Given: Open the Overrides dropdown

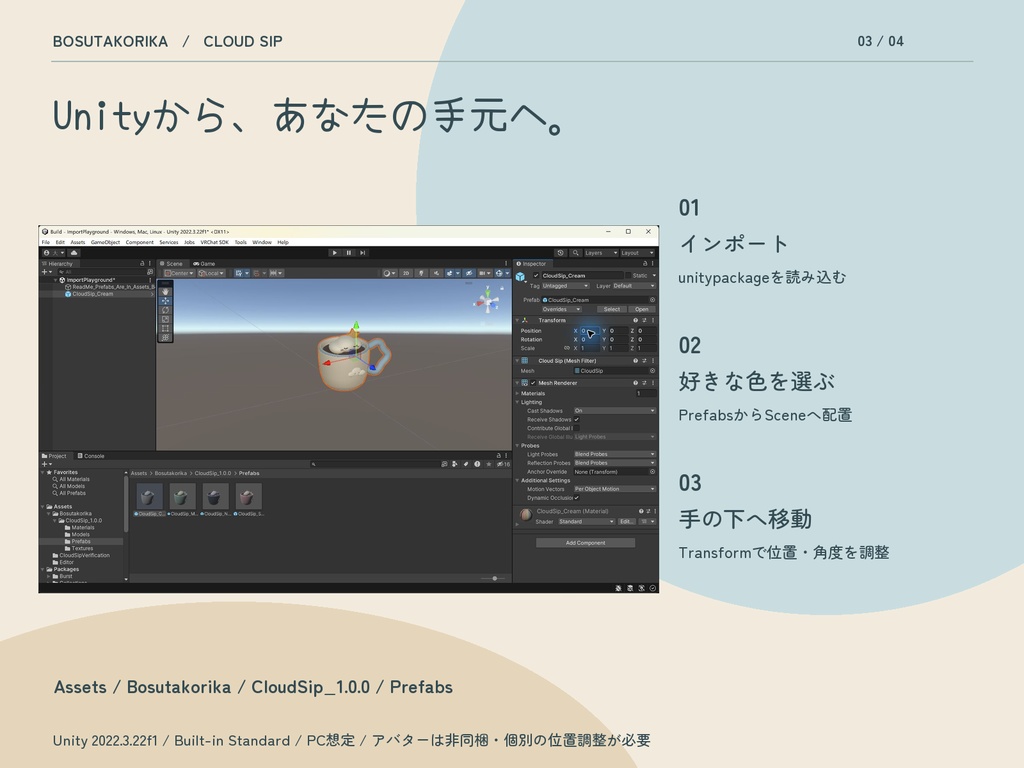Looking at the screenshot, I should (x=560, y=310).
